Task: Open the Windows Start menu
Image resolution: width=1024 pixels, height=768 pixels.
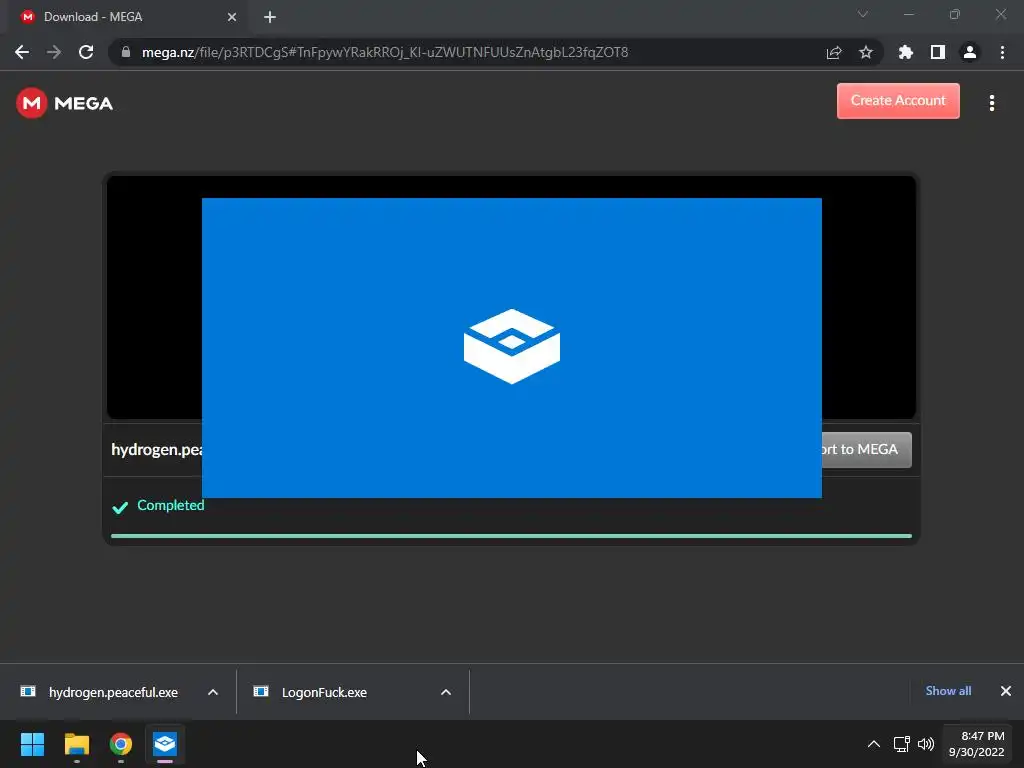Action: pos(32,744)
